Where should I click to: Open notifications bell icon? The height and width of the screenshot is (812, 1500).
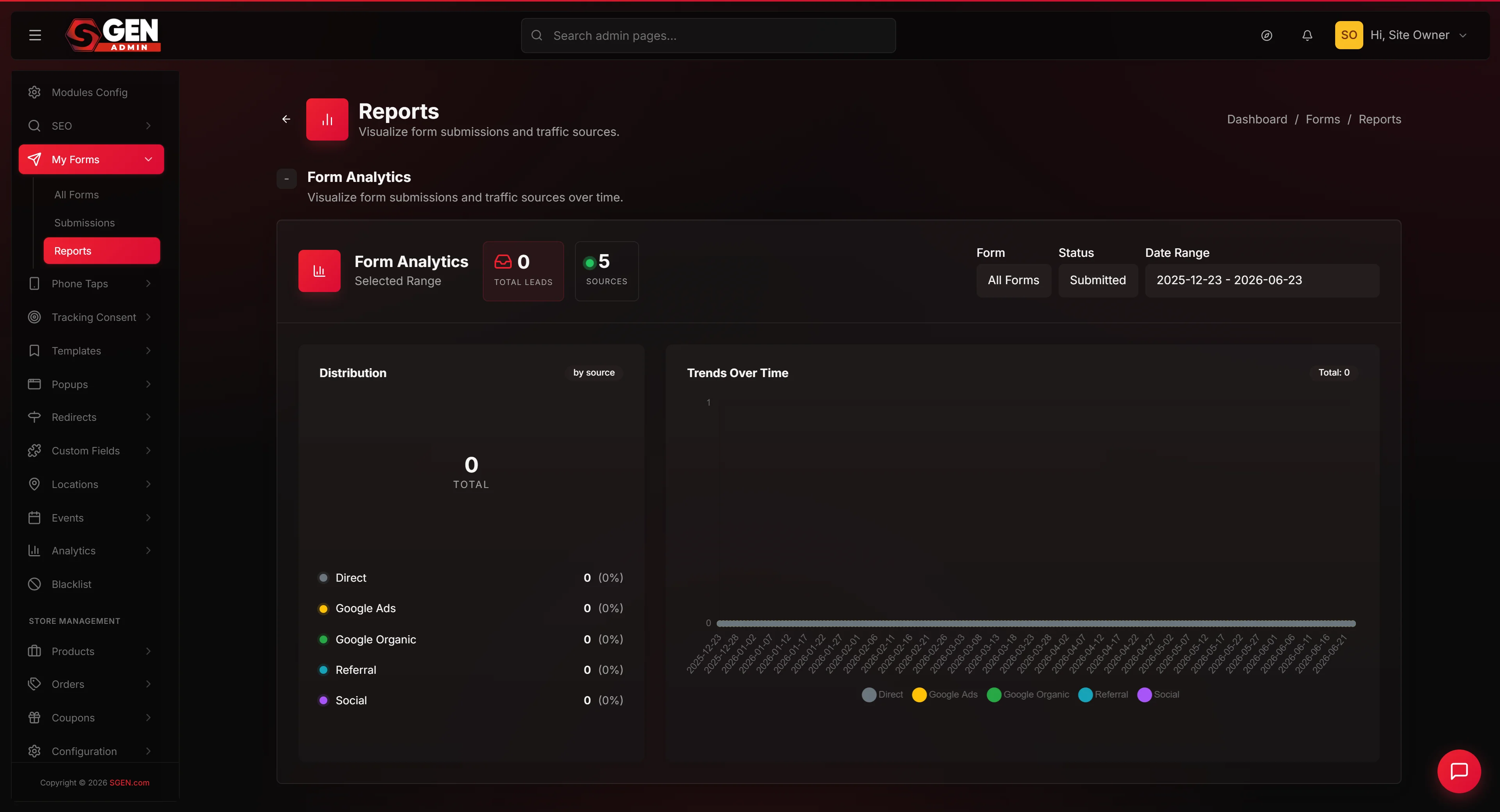click(x=1307, y=36)
